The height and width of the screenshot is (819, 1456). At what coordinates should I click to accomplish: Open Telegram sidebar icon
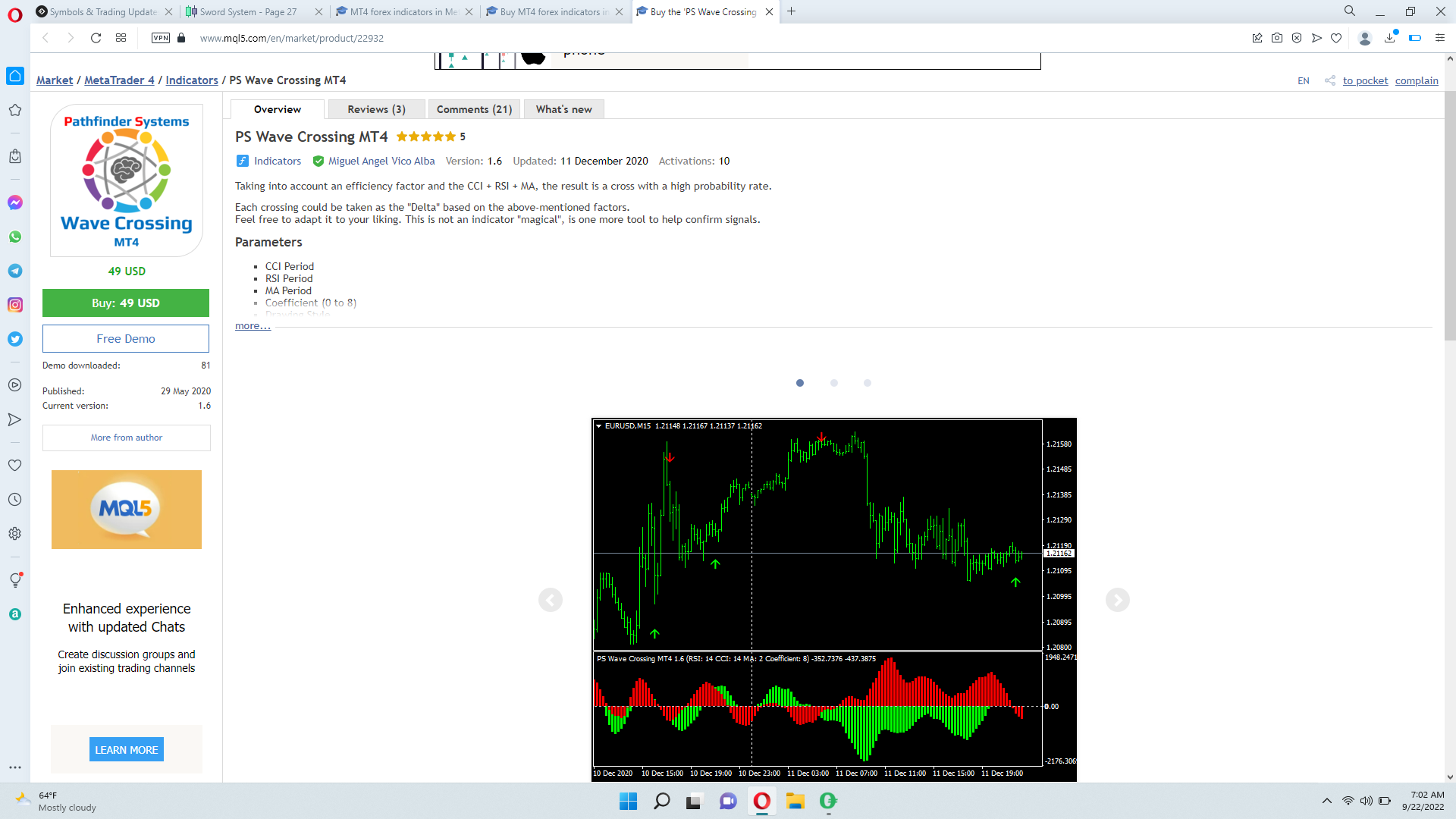coord(15,271)
